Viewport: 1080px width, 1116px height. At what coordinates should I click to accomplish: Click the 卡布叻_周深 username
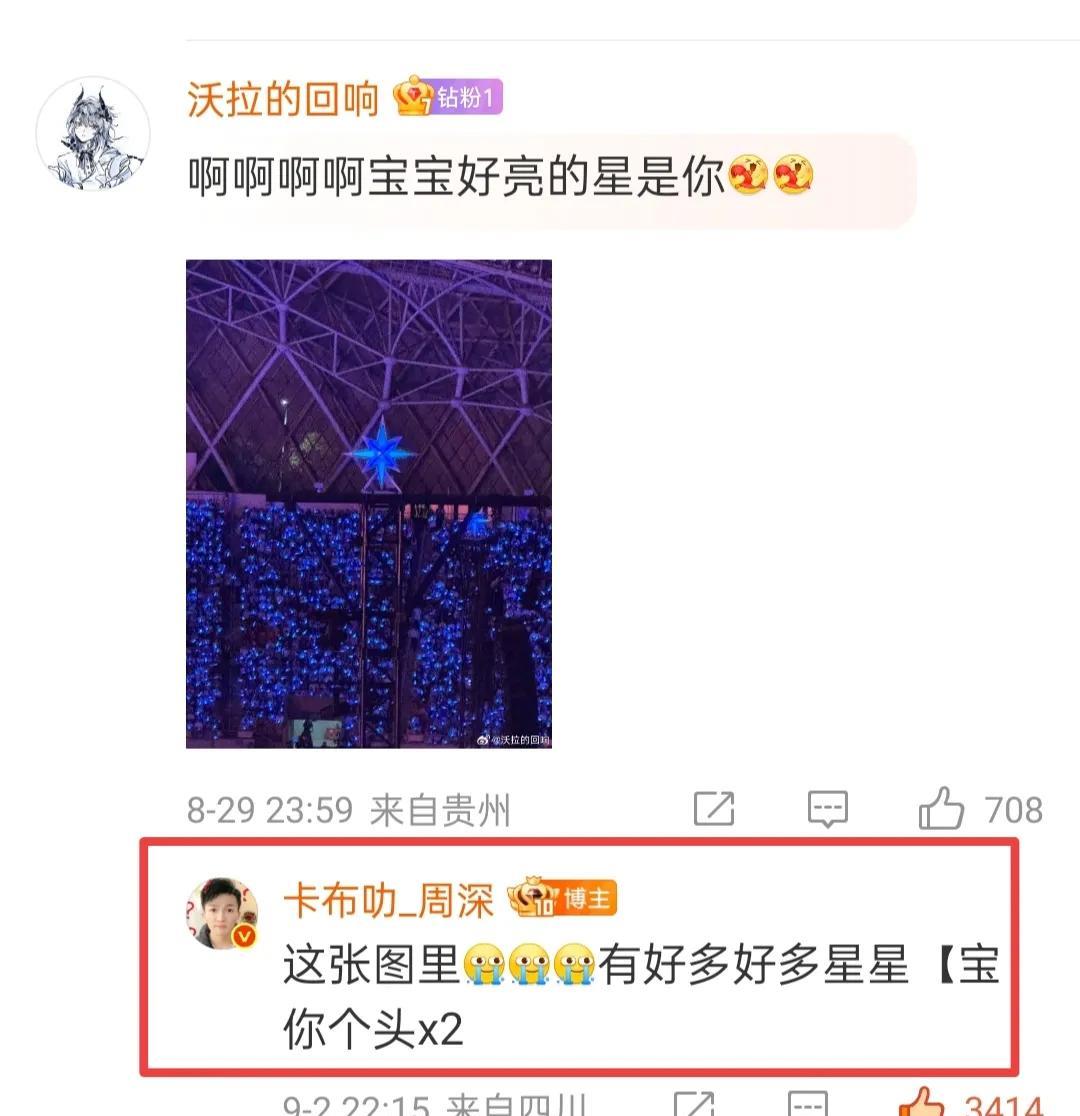[x=389, y=900]
